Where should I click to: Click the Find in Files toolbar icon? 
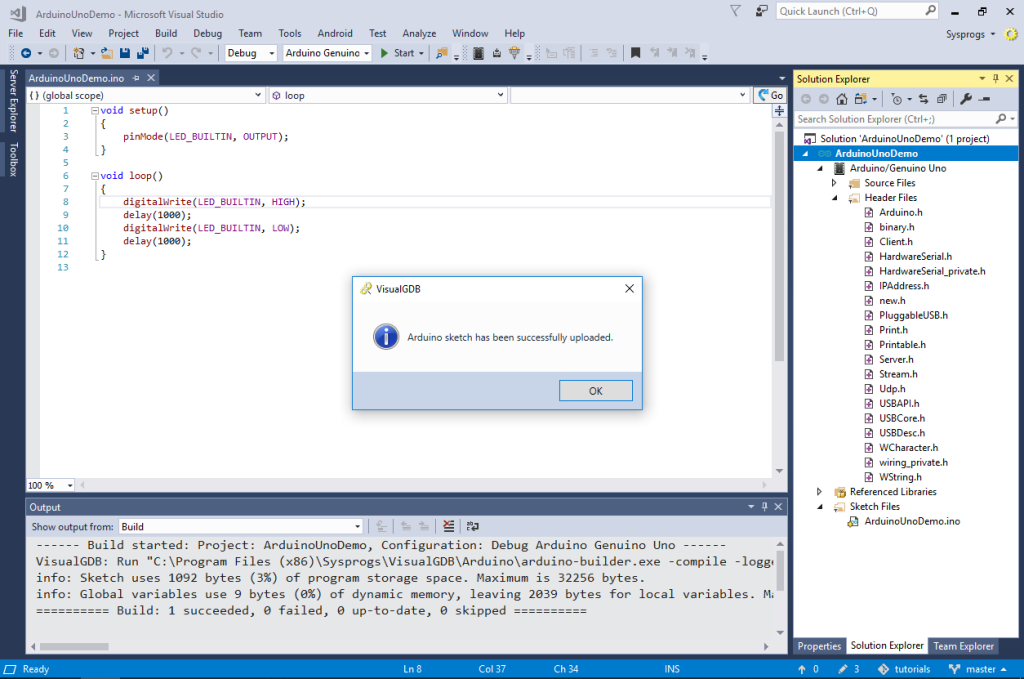tap(442, 53)
